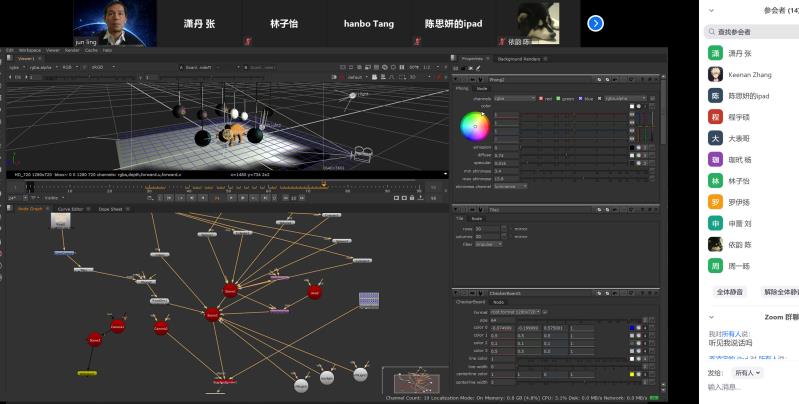This screenshot has width=799, height=404.
Task: Open the Dope Sheet tab
Action: (110, 209)
